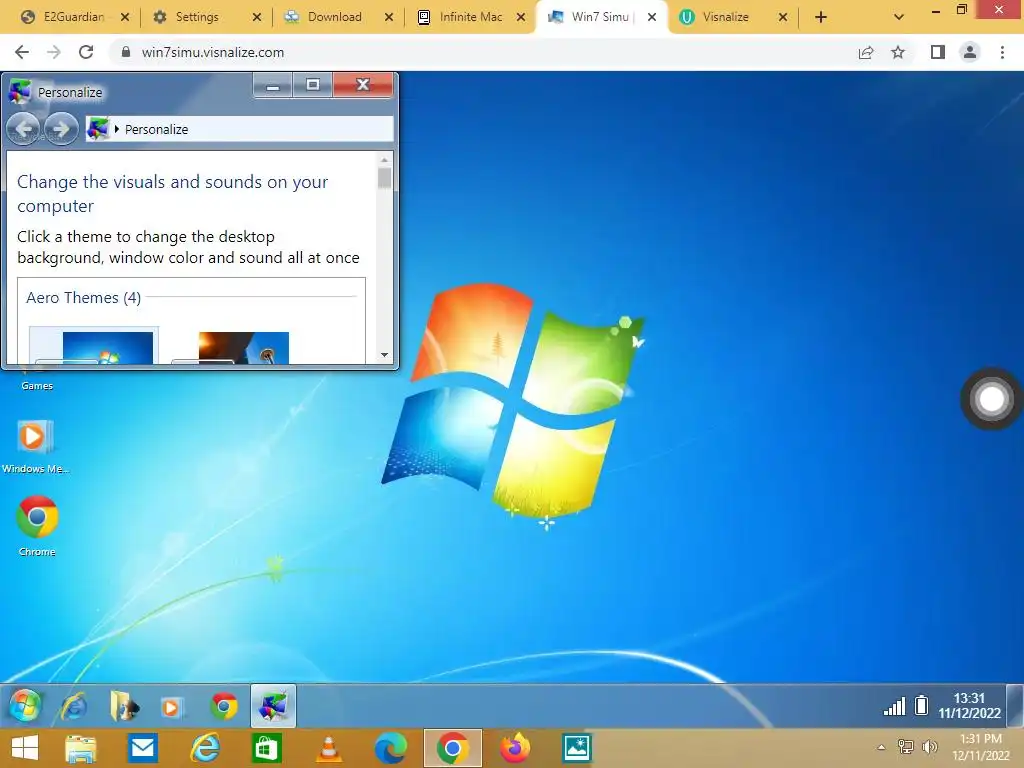Open Windows Explorer folder in Win7 taskbar

(x=123, y=706)
